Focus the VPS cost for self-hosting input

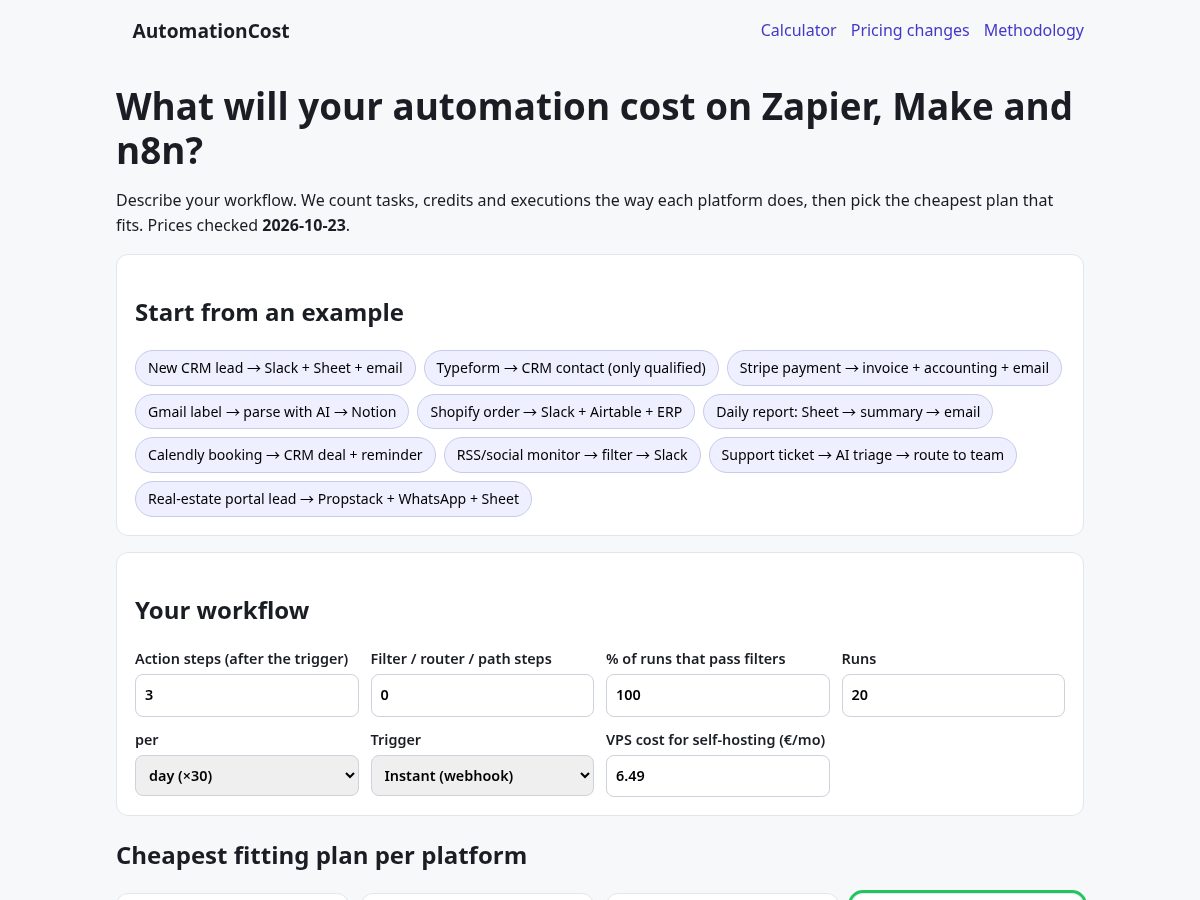pyautogui.click(x=718, y=776)
